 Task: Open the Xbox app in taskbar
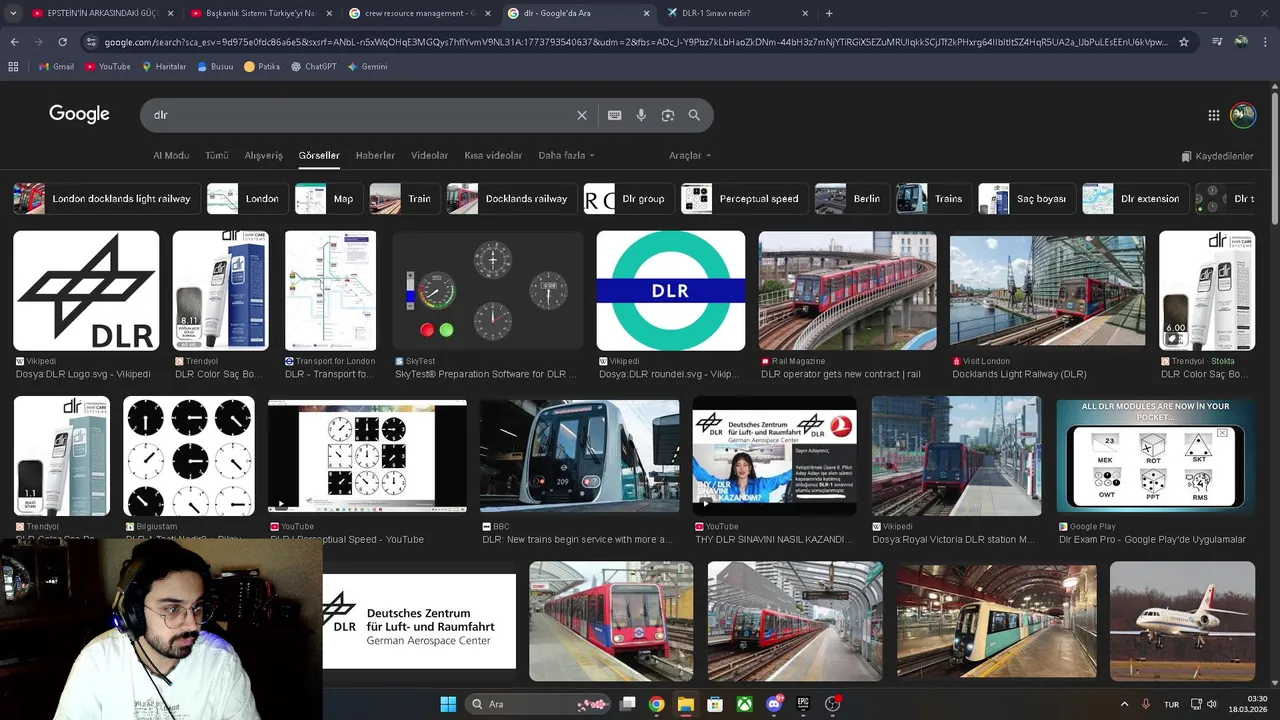click(744, 704)
